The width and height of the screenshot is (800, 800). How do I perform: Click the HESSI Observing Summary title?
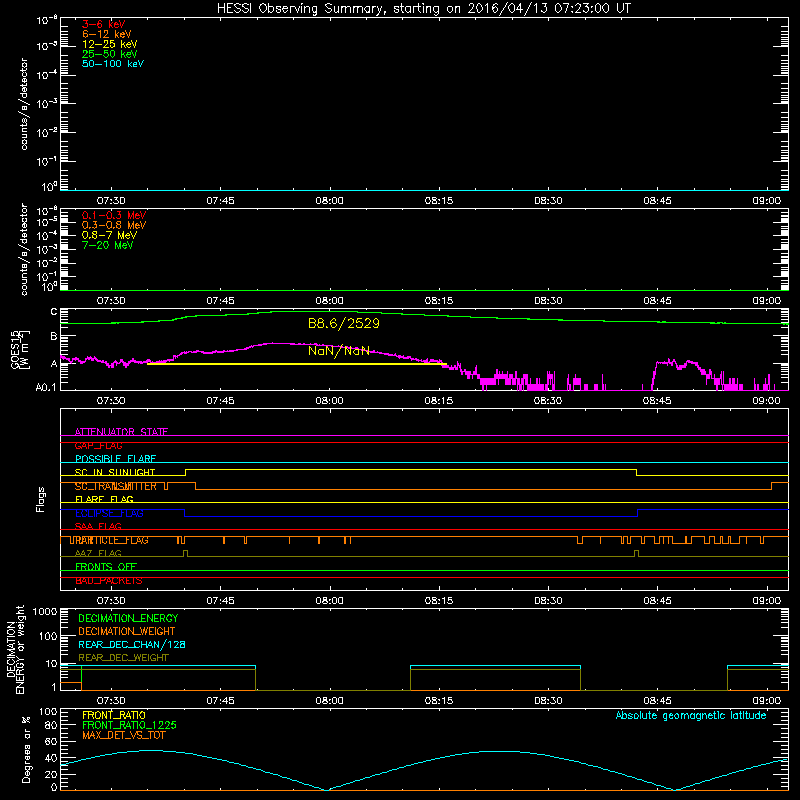pyautogui.click(x=424, y=8)
